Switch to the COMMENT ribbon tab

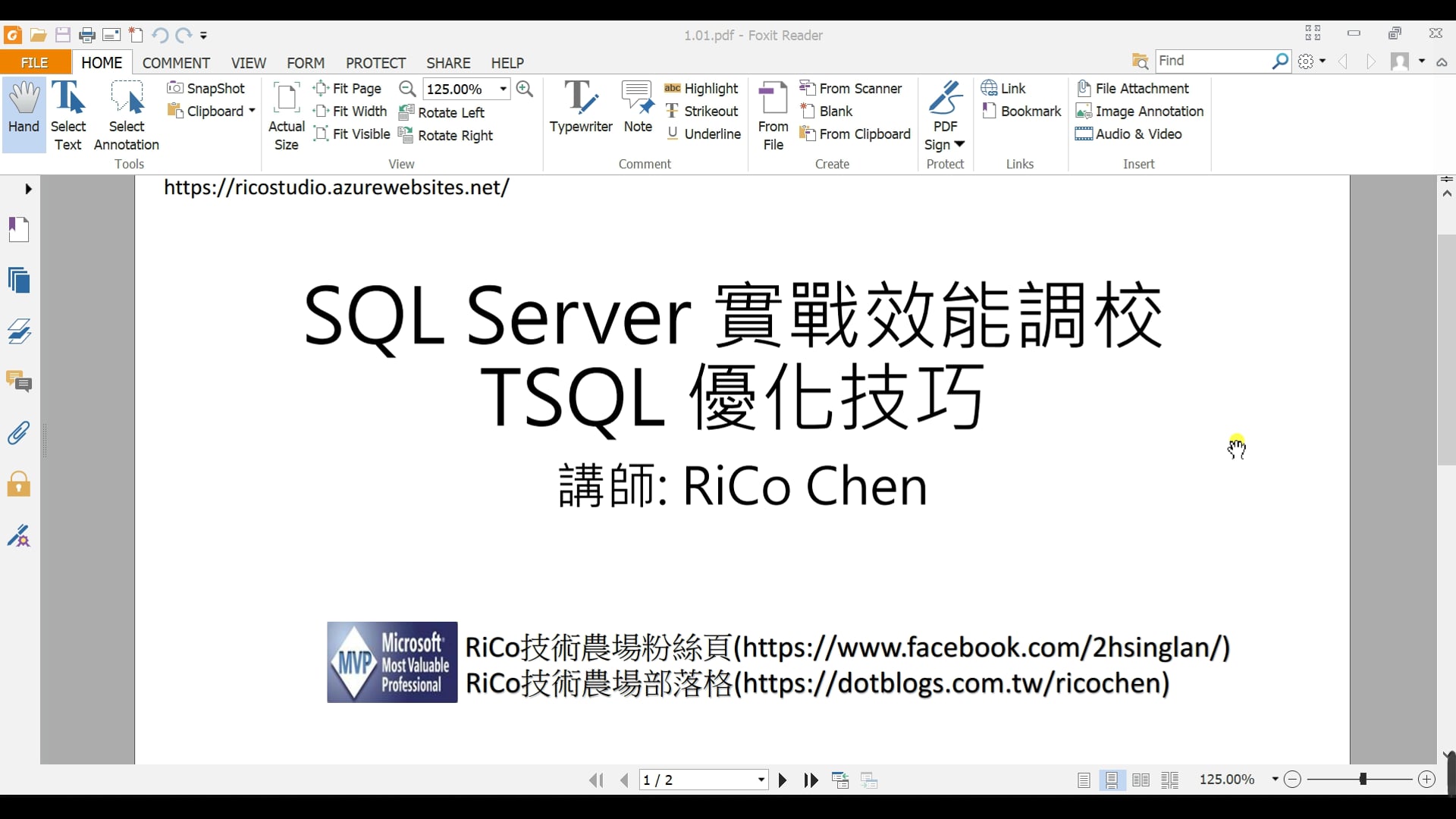point(176,62)
